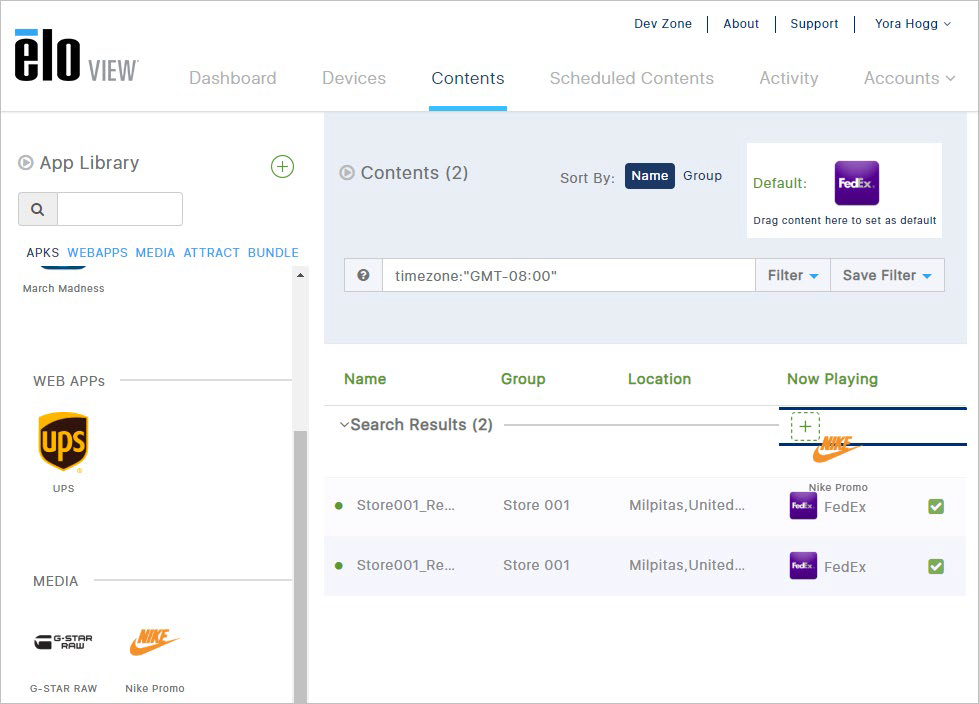The image size is (979, 704).
Task: Sort contents by Group
Action: [702, 176]
